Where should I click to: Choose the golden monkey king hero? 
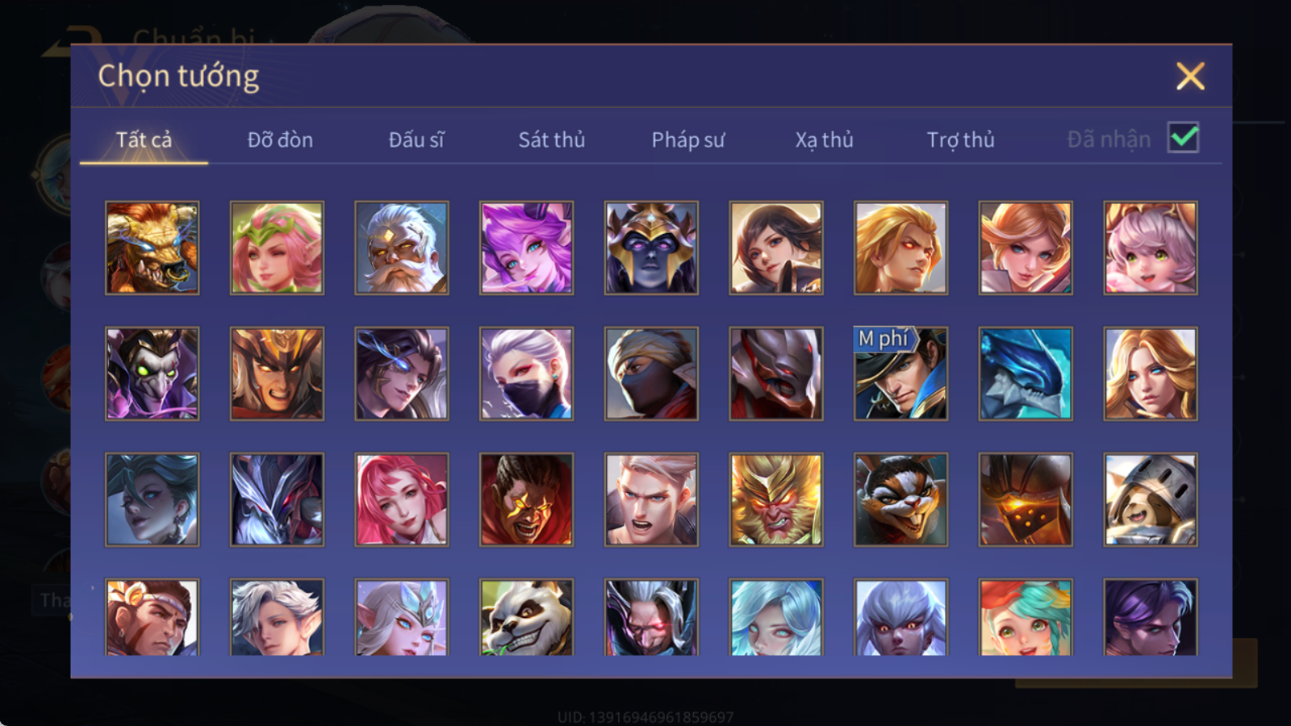point(776,500)
